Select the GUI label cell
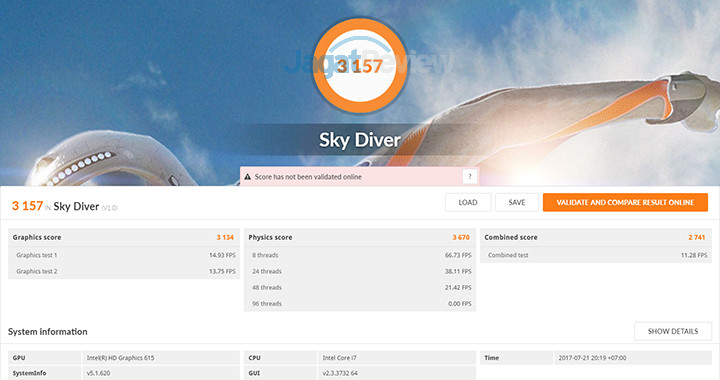 281,373
